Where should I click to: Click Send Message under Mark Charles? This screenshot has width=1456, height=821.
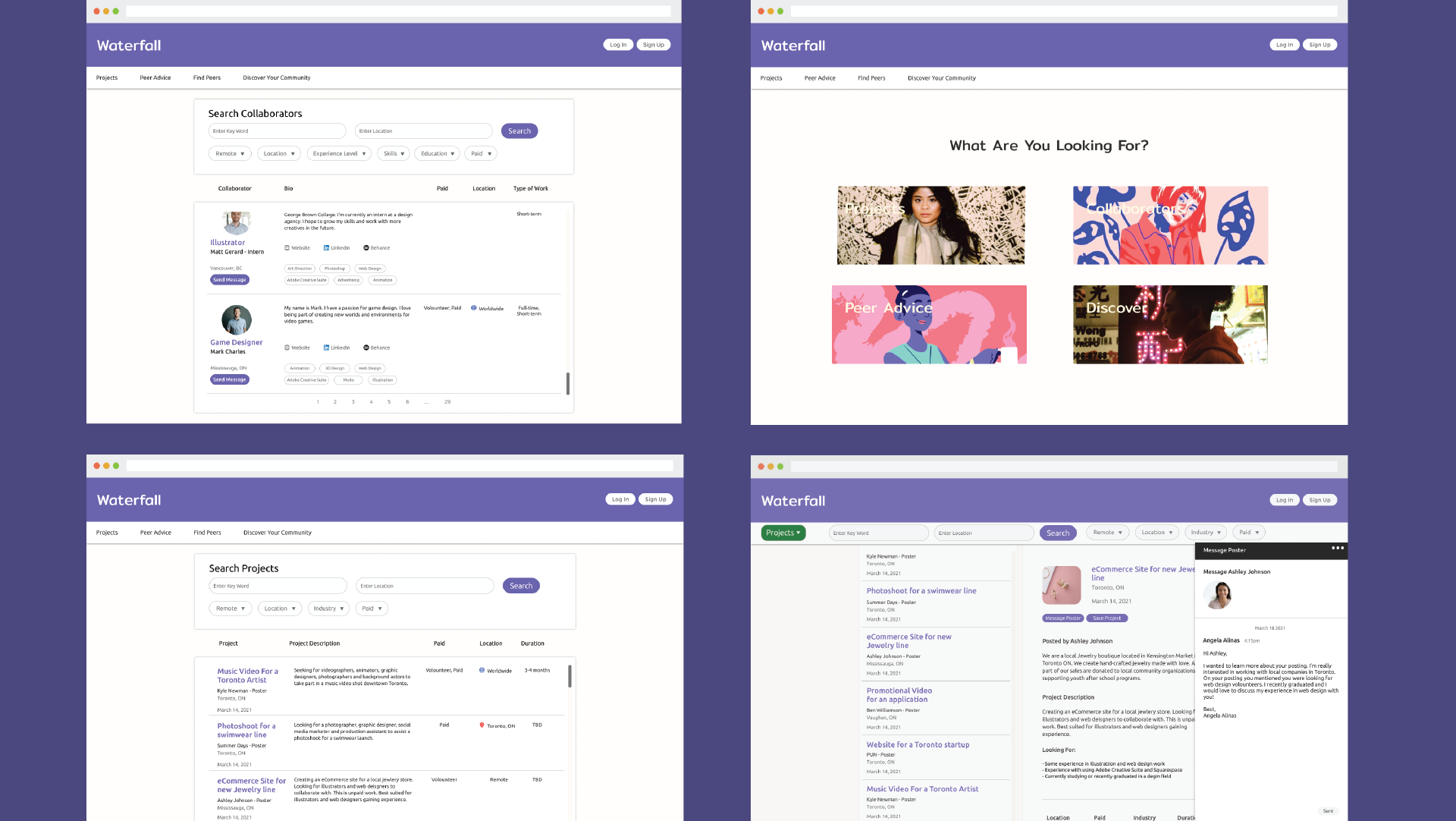tap(230, 379)
